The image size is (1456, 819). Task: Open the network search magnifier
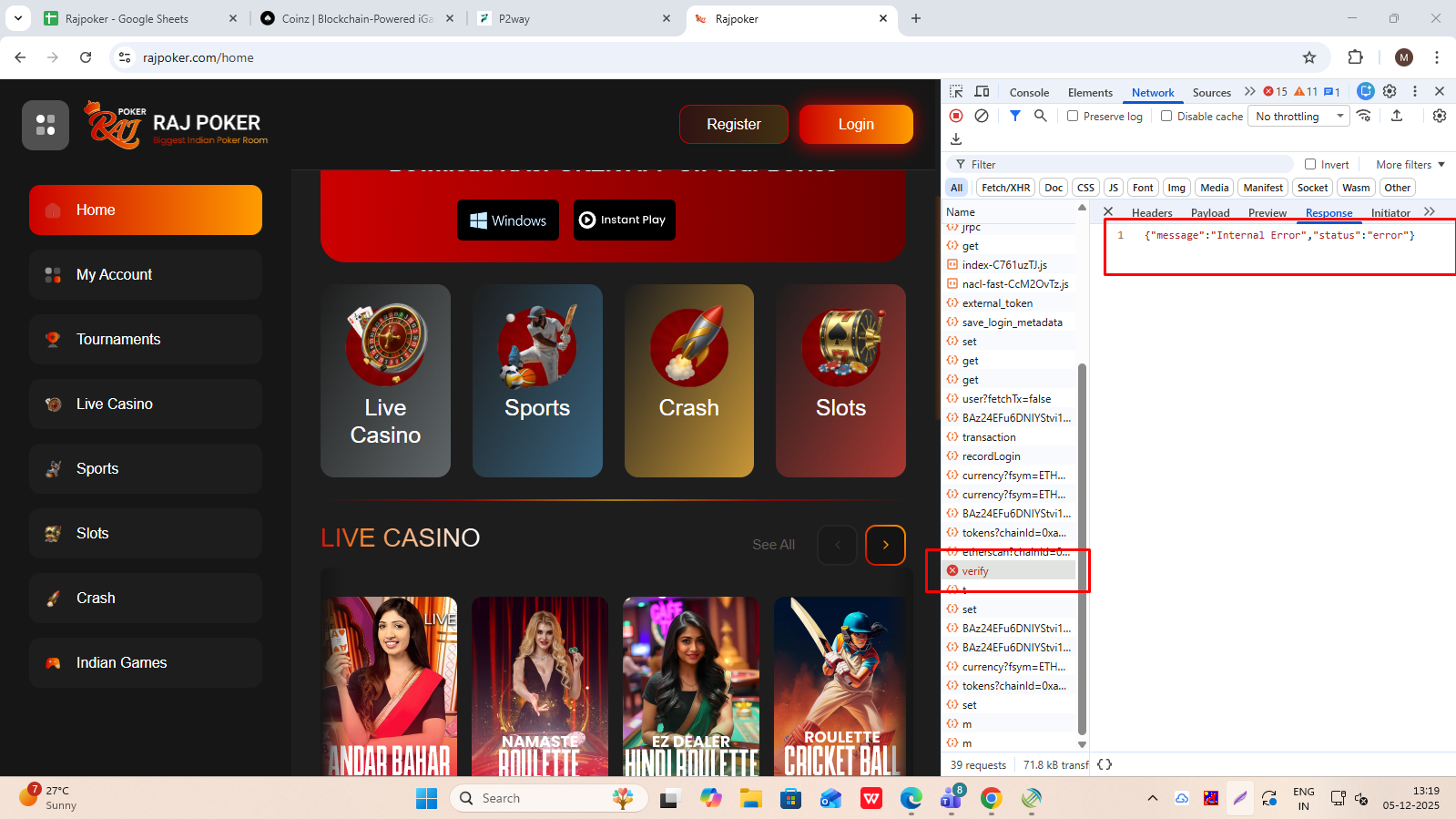click(1040, 116)
